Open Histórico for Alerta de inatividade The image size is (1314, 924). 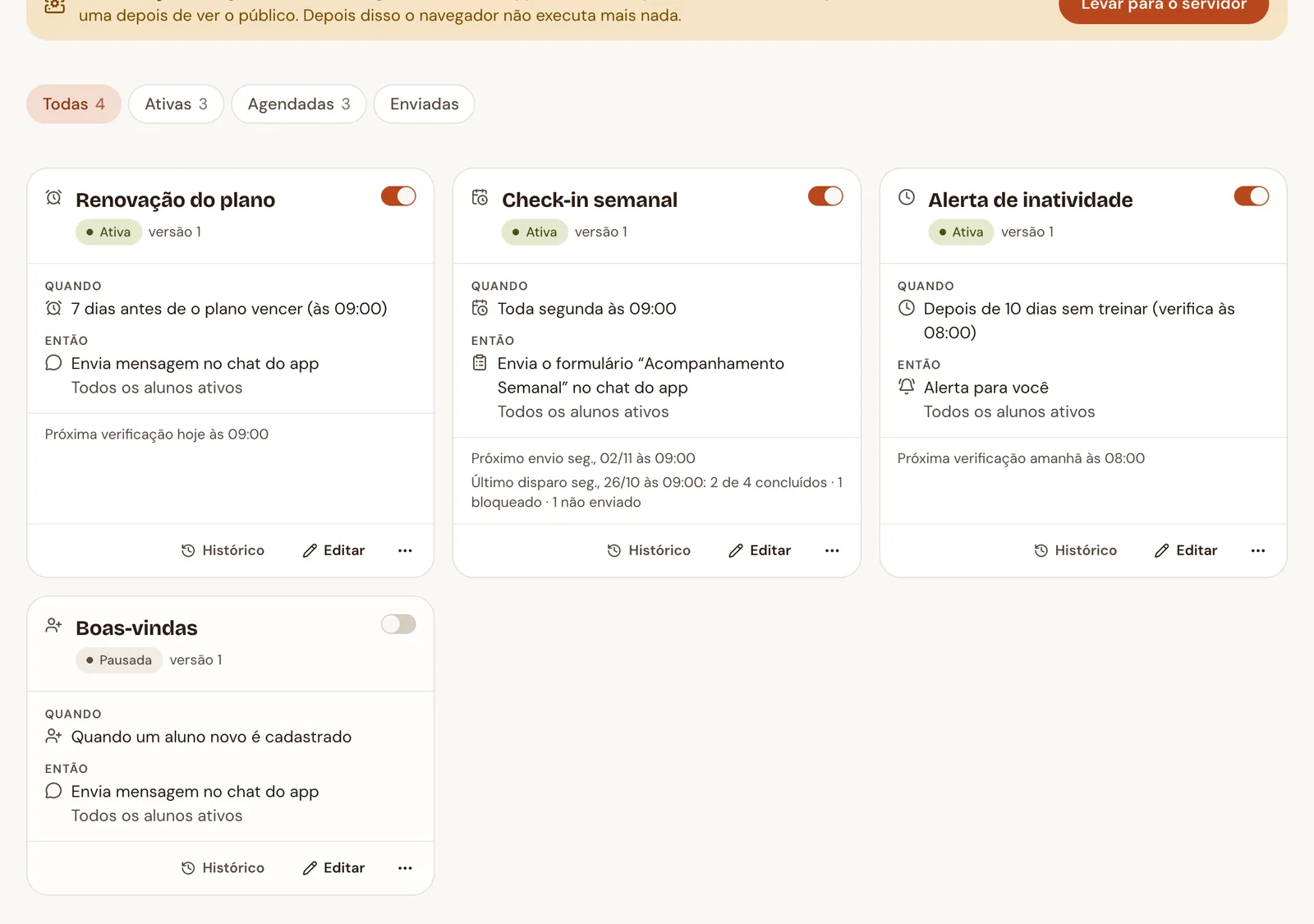click(x=1075, y=550)
